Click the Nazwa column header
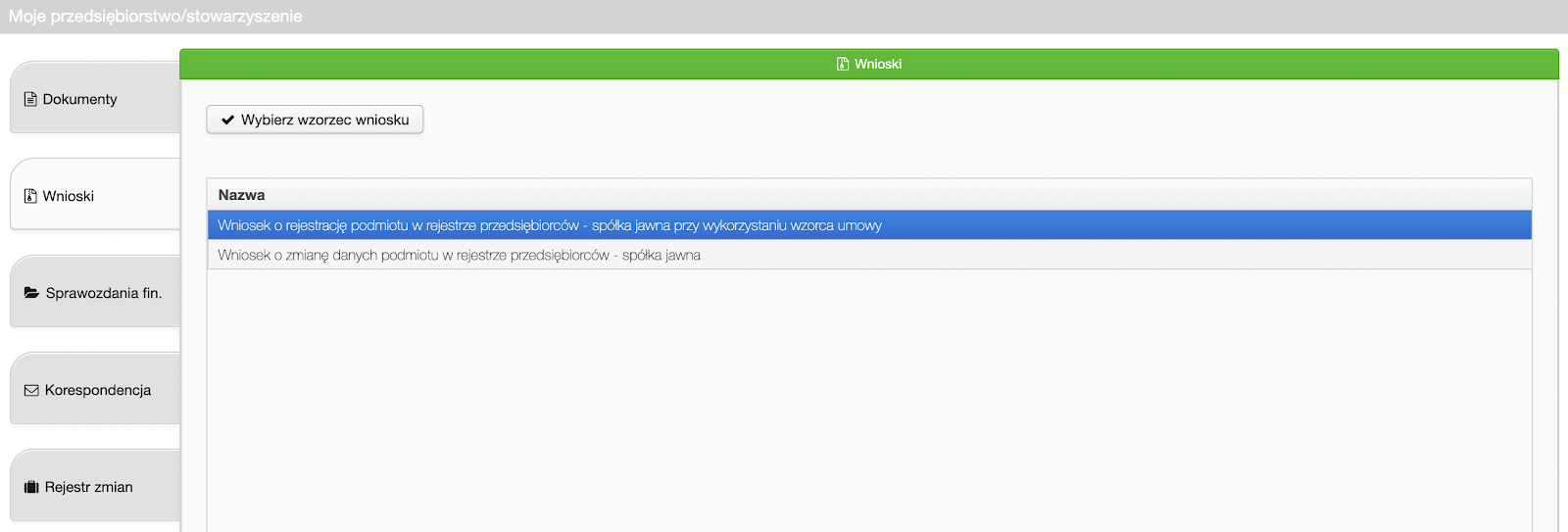This screenshot has width=1568, height=532. click(x=869, y=195)
